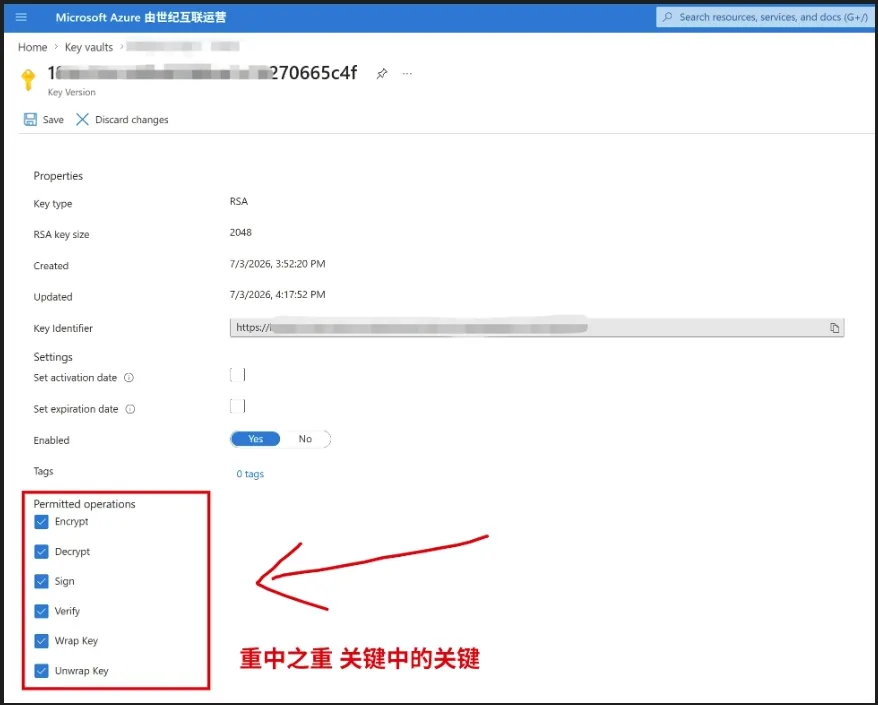Copy the Key Identifier to clipboard

coord(834,328)
